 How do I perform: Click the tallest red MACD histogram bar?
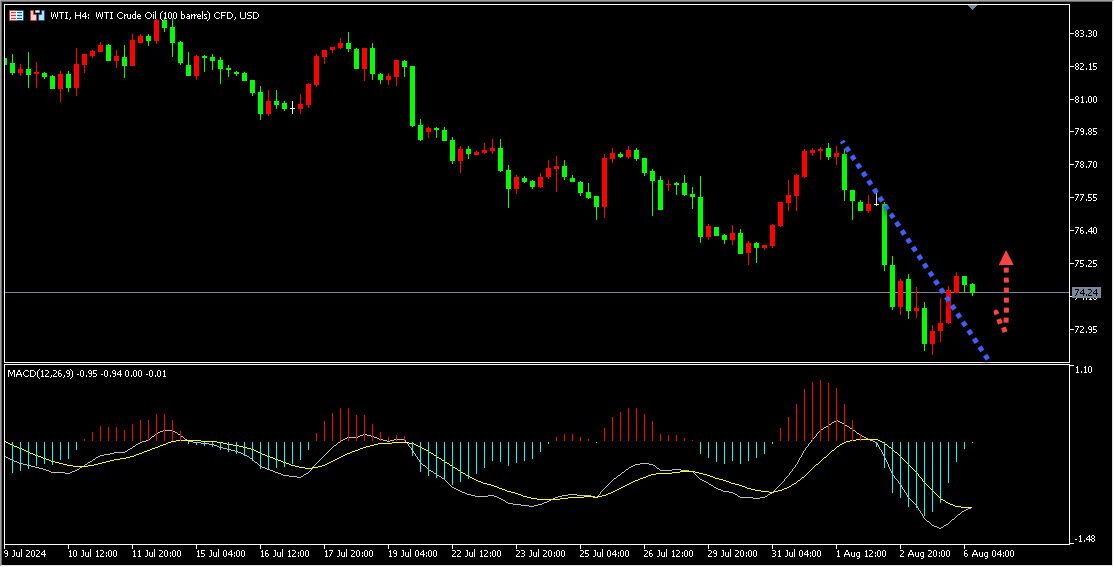point(819,411)
